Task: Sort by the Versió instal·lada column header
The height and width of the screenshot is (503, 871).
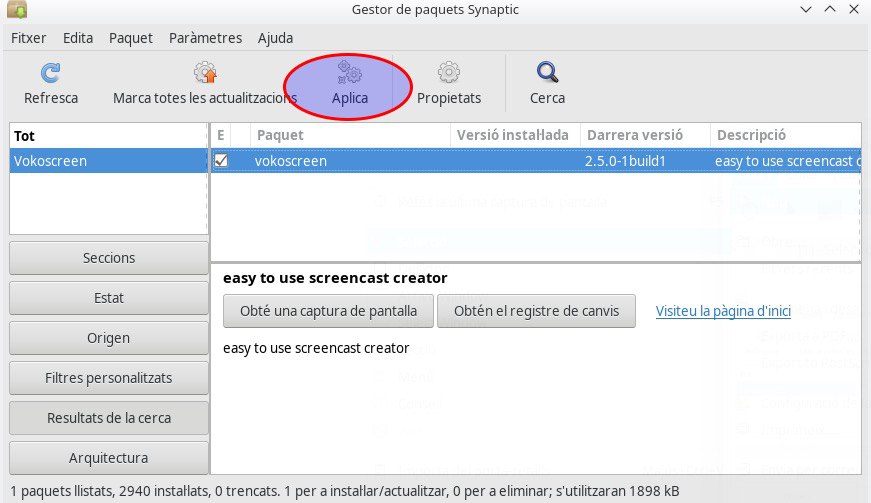Action: pos(515,135)
